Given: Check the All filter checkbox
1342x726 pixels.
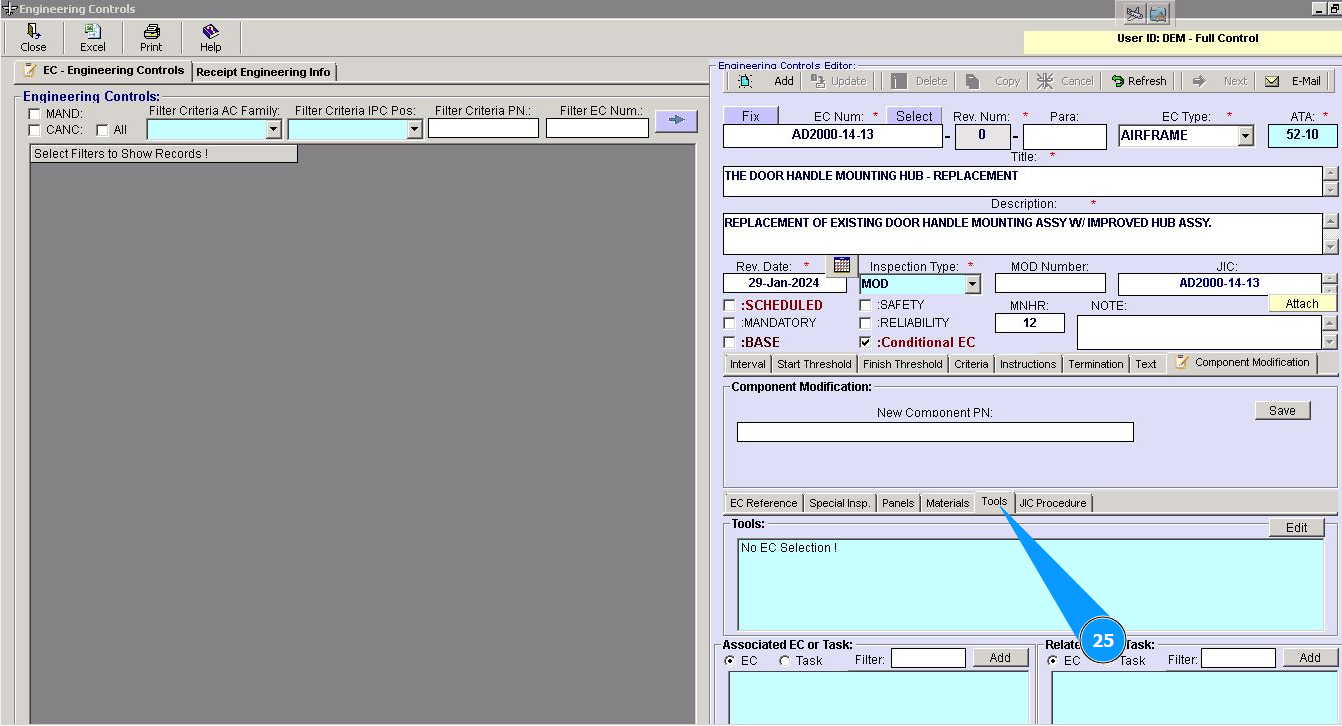Looking at the screenshot, I should (x=102, y=130).
